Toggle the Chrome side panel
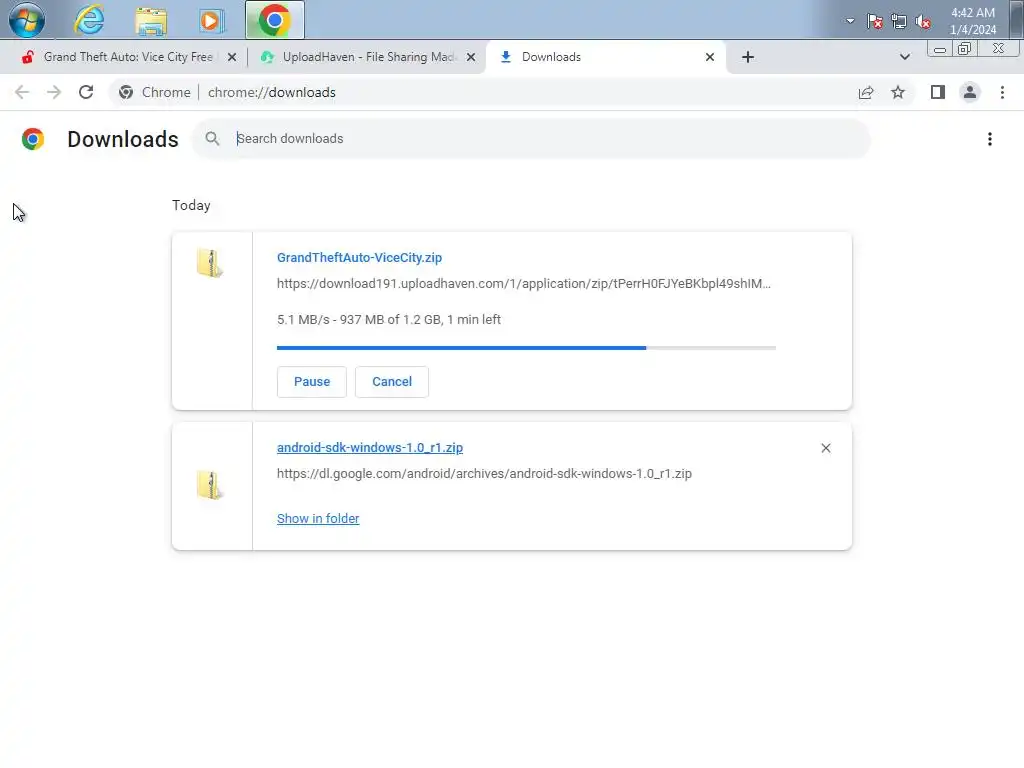 938,92
